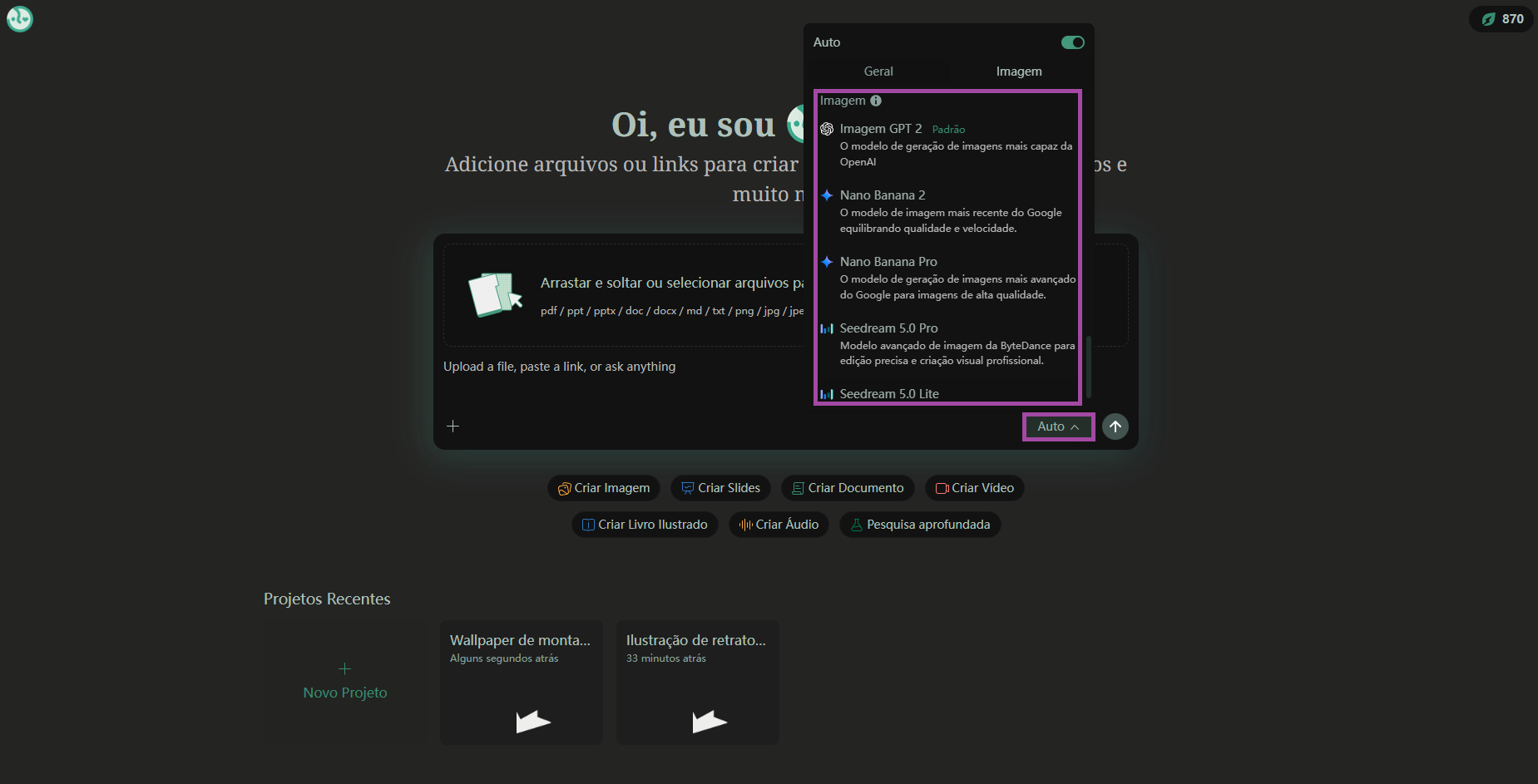Click the flask icon in Pesquisa aprofundada
This screenshot has width=1538, height=784.
coord(857,525)
